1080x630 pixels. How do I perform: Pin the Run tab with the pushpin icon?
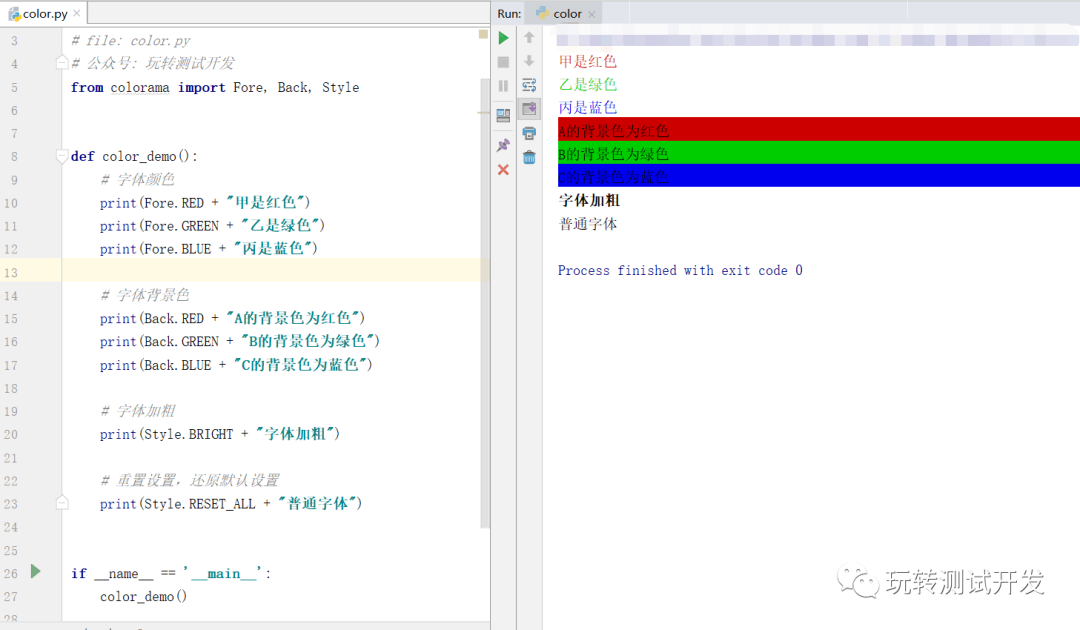click(503, 145)
